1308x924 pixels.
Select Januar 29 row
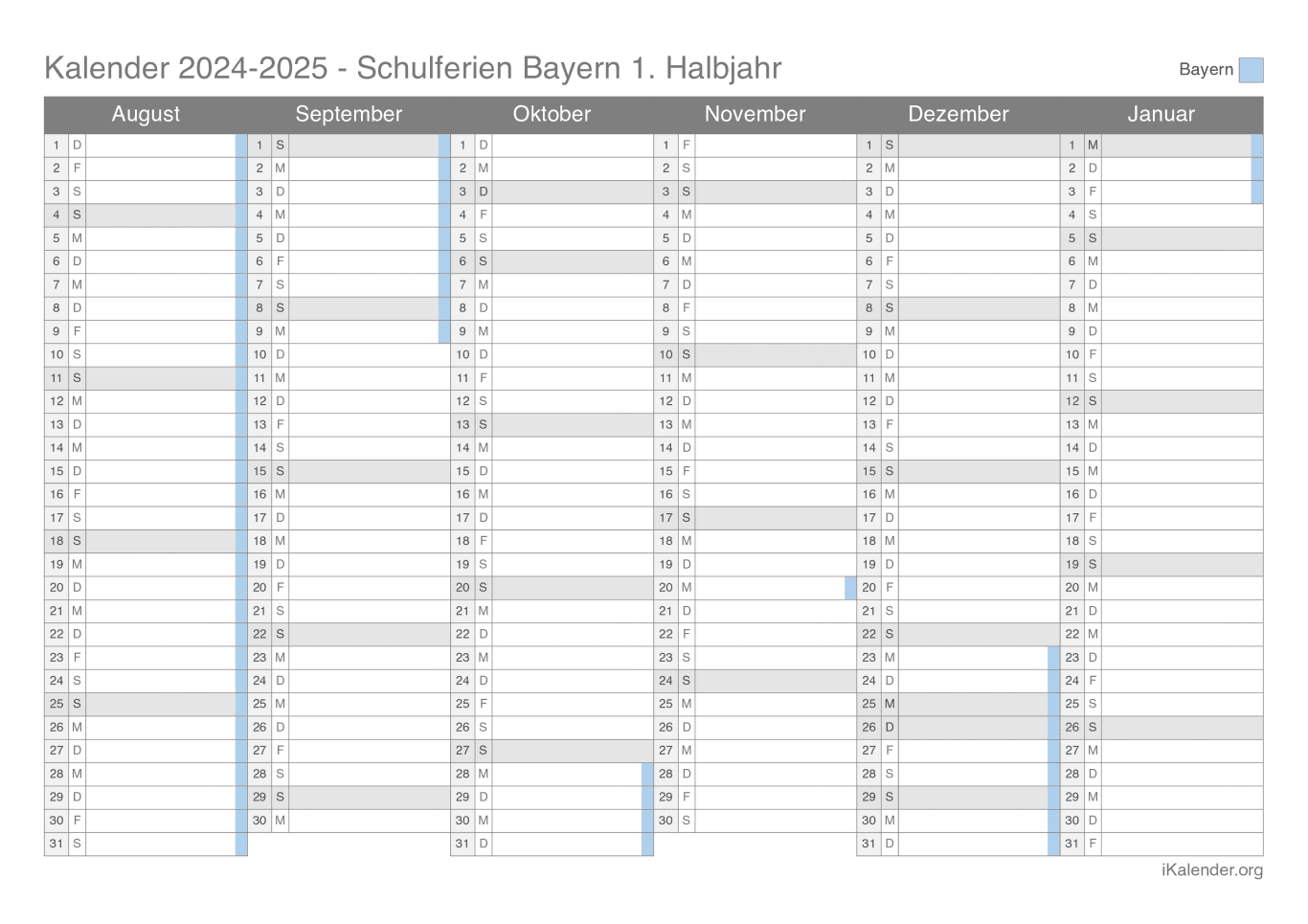point(1161,797)
